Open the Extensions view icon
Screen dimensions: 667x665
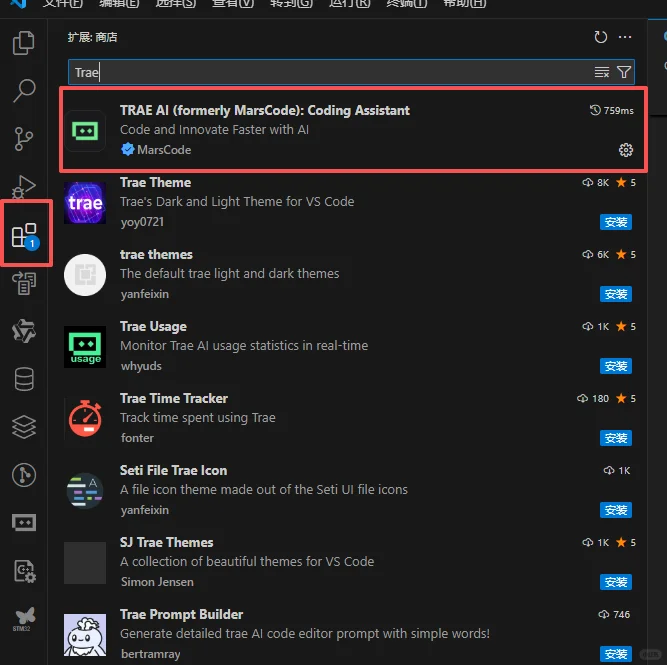(25, 235)
